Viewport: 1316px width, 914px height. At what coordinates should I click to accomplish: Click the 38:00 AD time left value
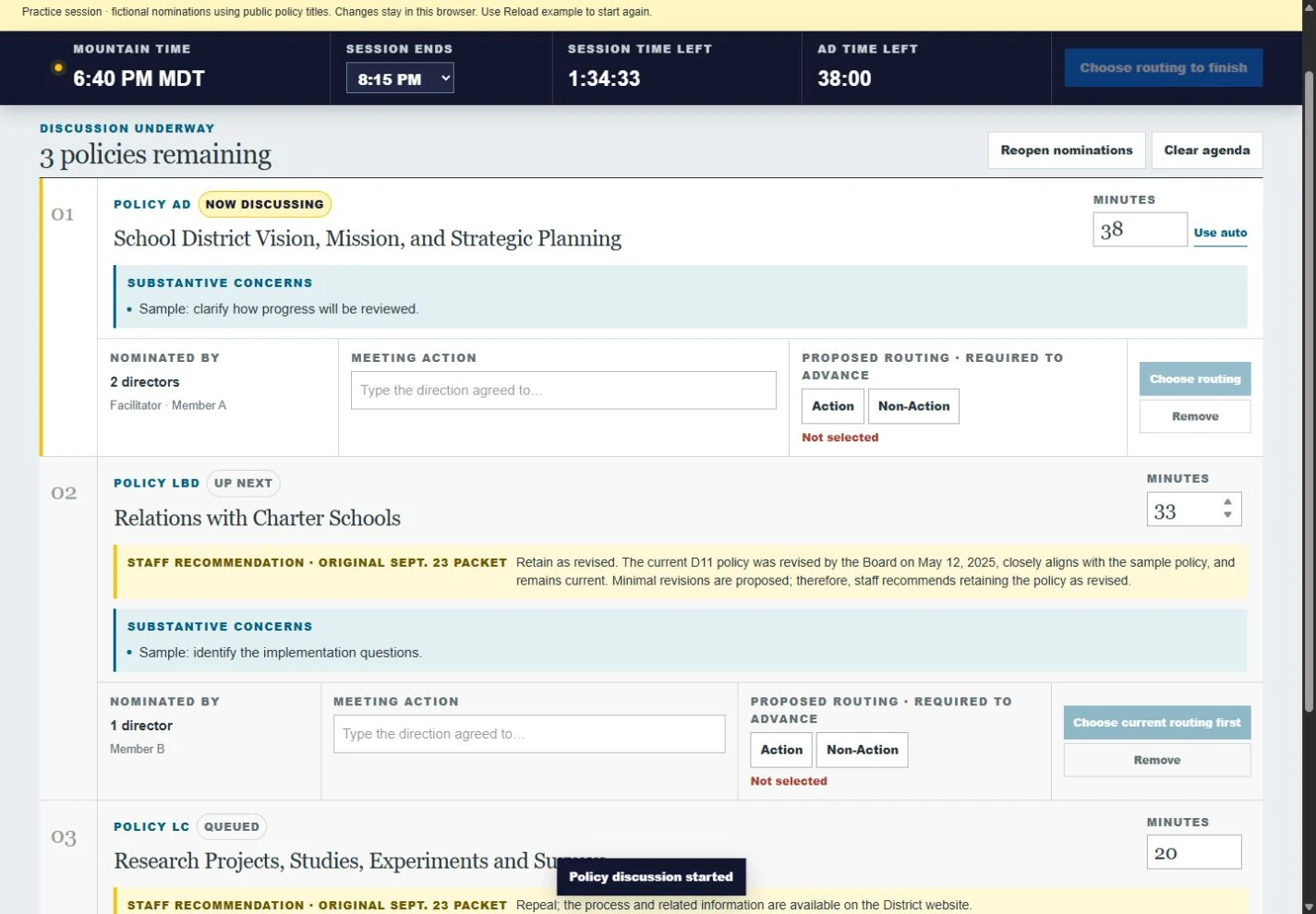pyautogui.click(x=844, y=78)
